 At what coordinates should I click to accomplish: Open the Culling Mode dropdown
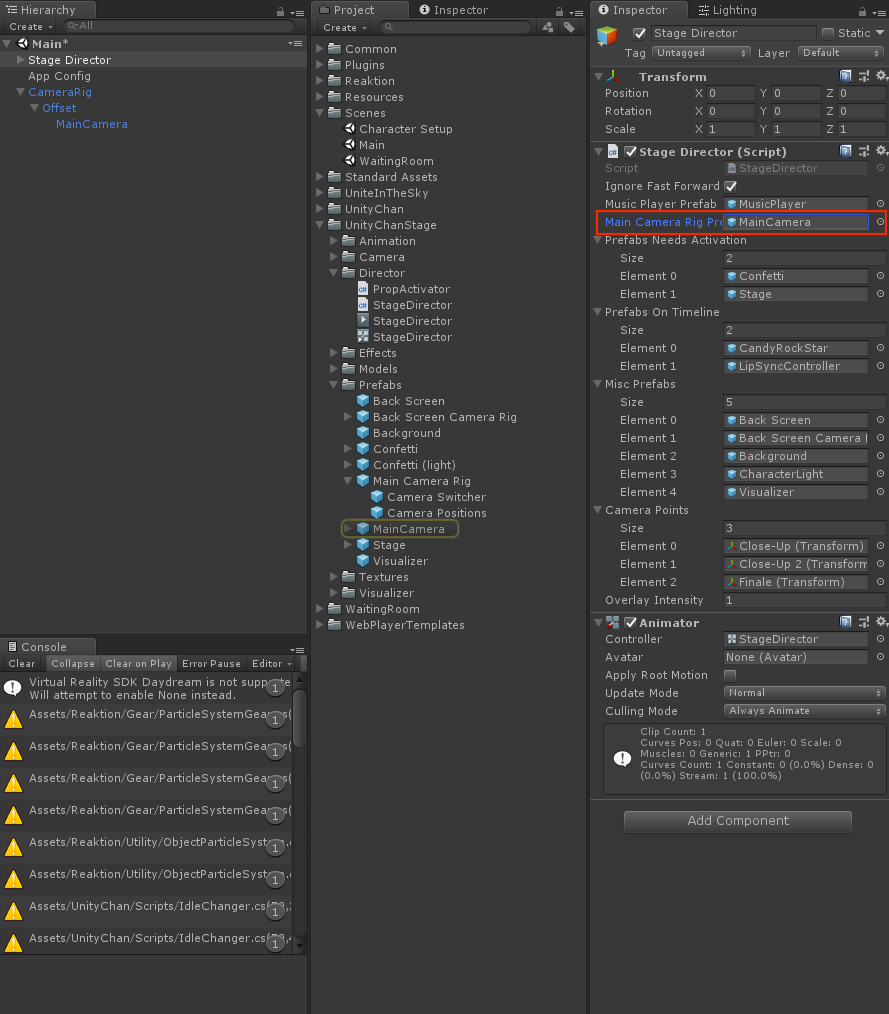click(x=804, y=711)
